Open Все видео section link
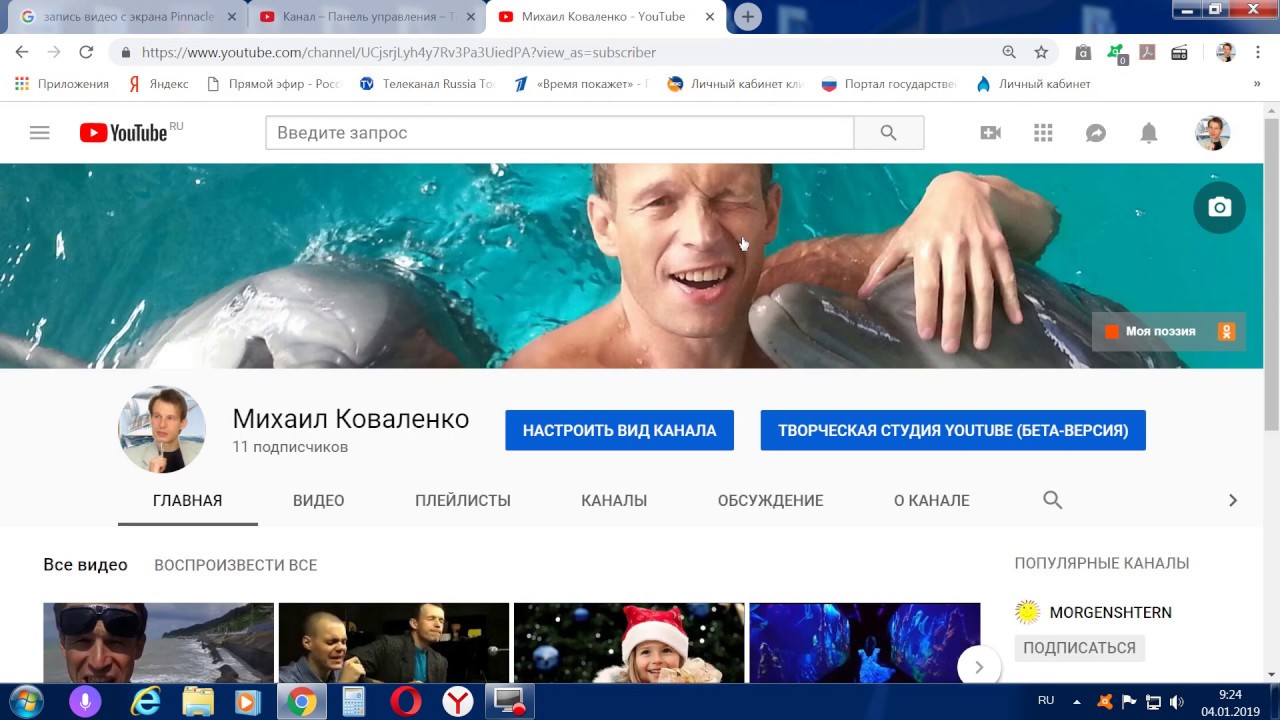 [85, 565]
